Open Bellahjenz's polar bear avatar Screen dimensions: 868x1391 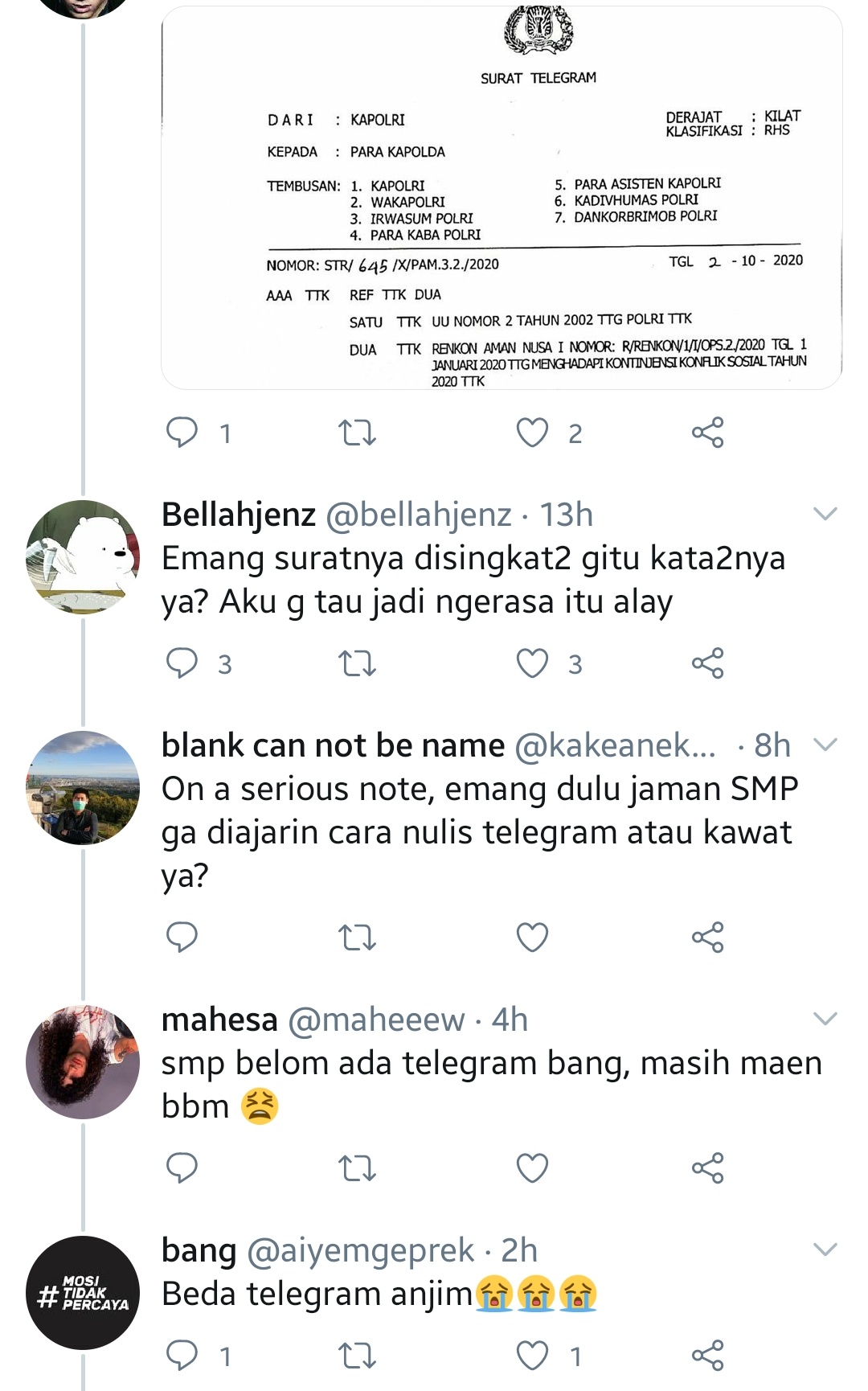[83, 557]
